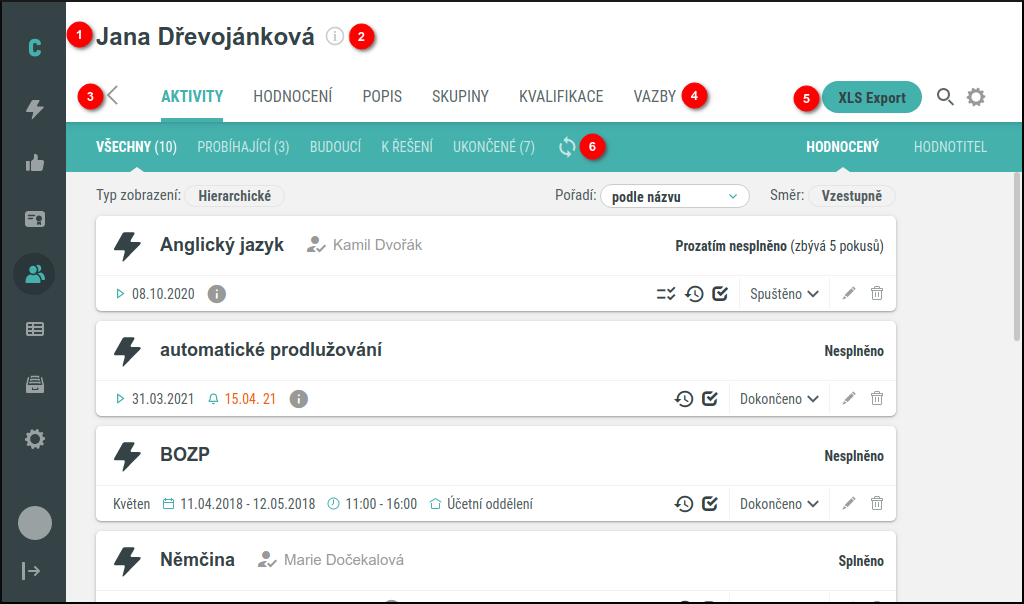
Task: Toggle view to HODNOTITEL
Action: tap(950, 147)
